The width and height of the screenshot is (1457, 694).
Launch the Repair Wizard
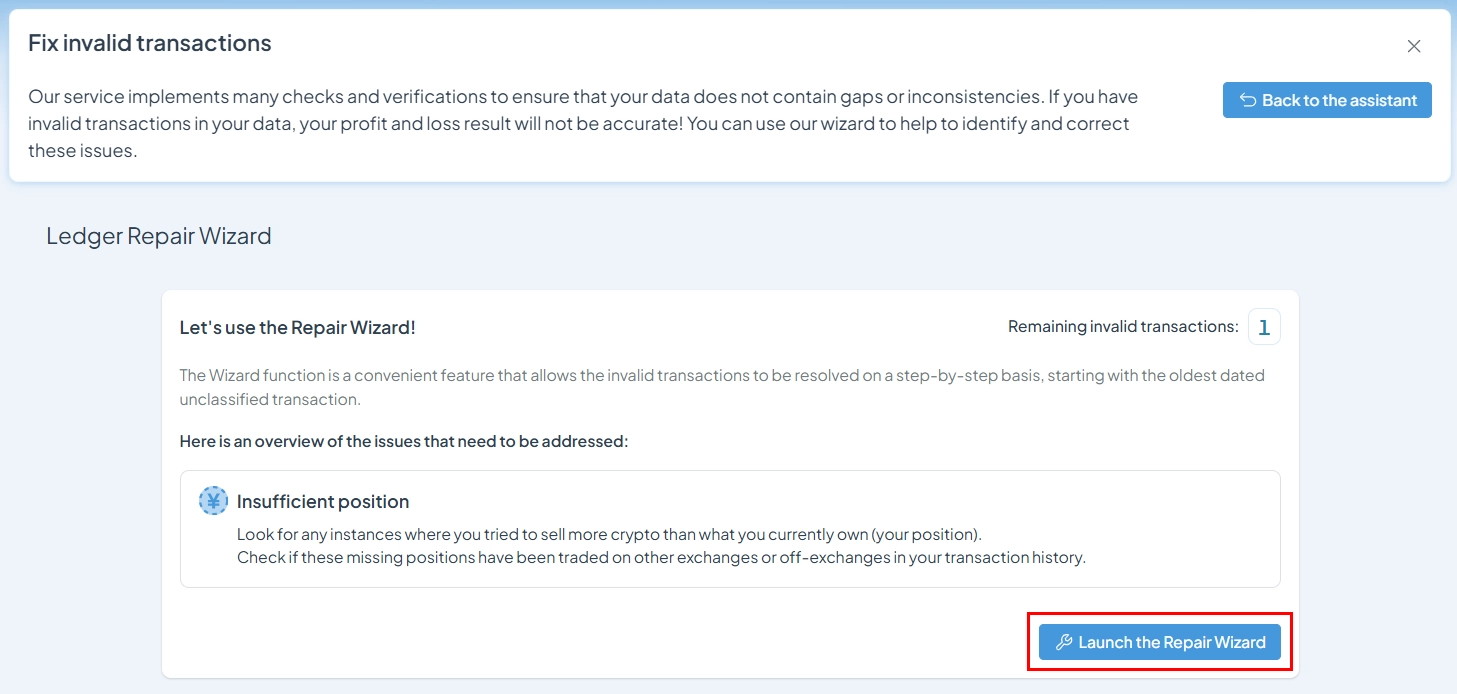coord(1160,642)
